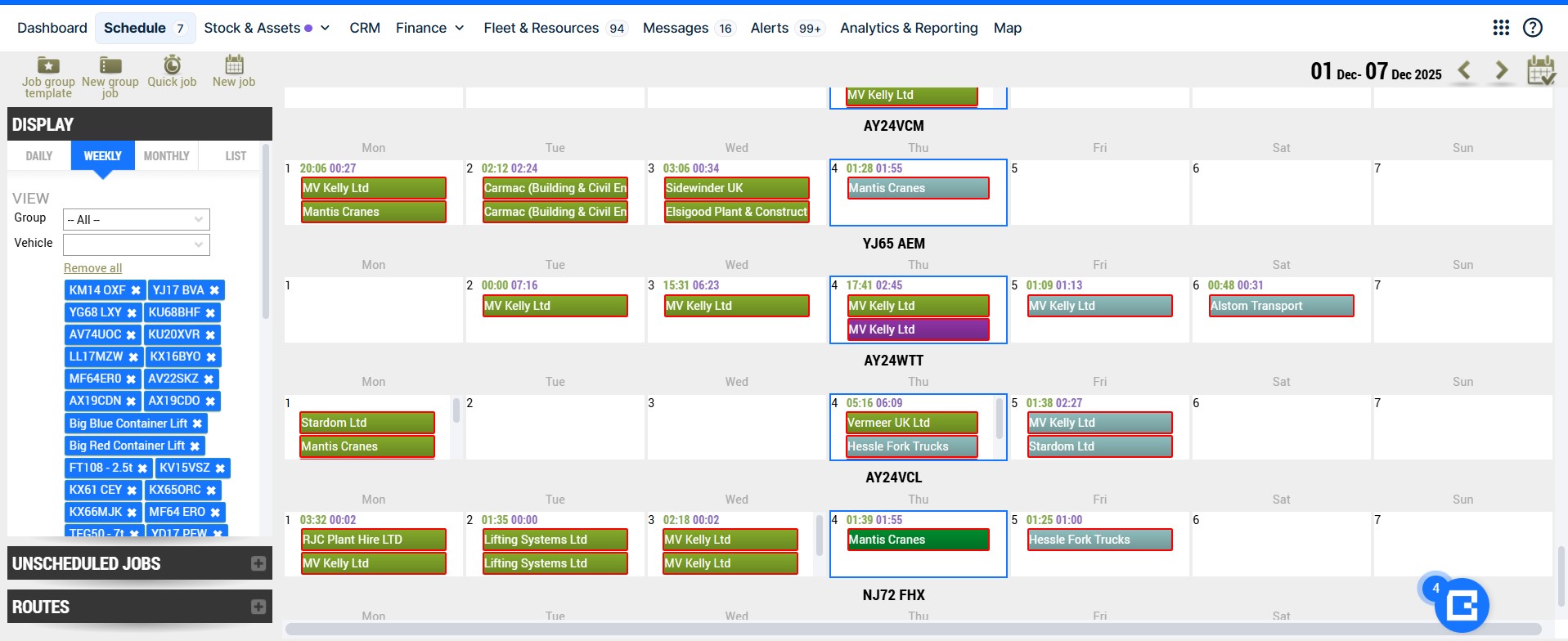Go to previous week arrow

[x=1464, y=71]
